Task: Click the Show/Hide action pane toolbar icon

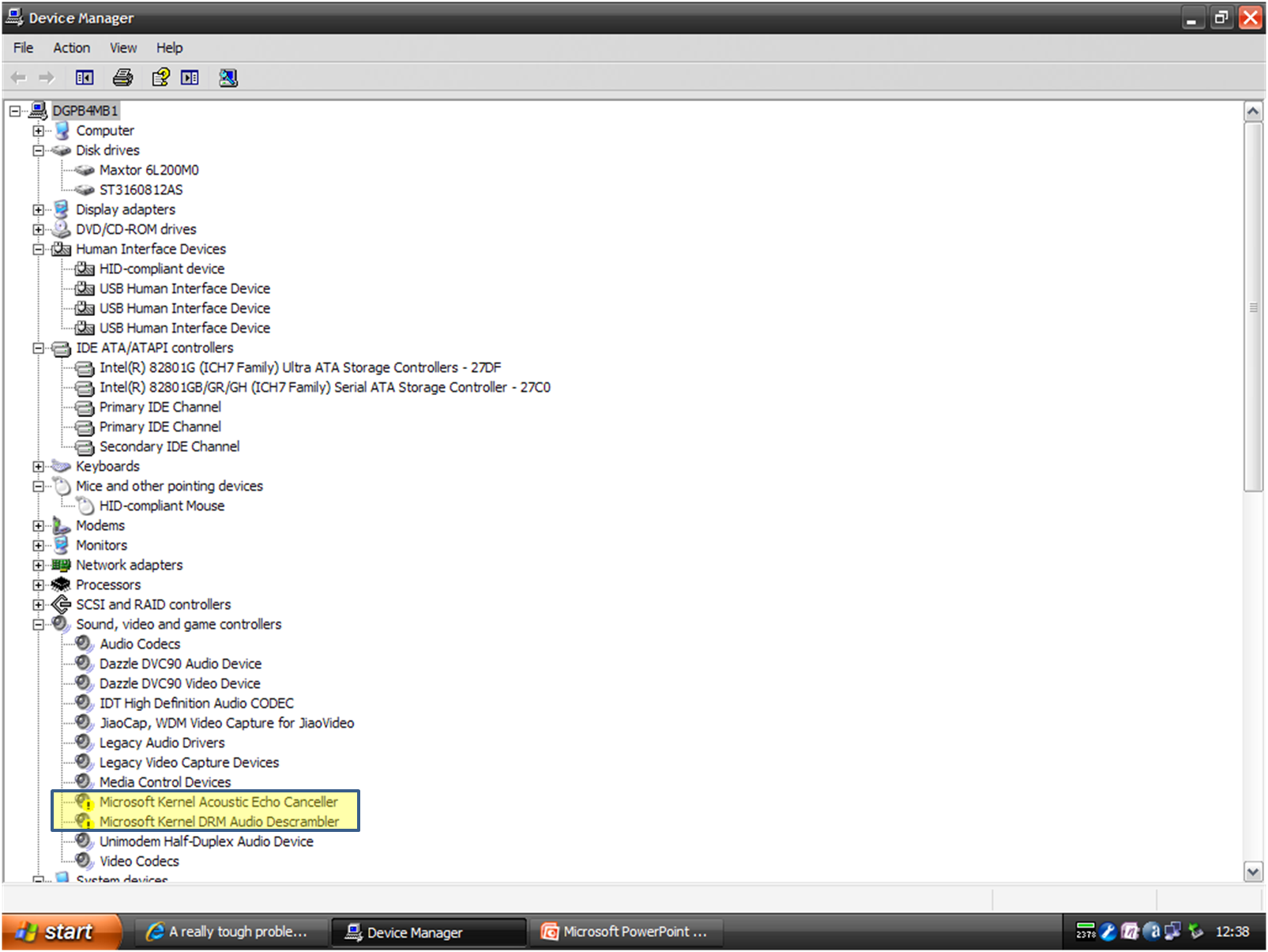Action: coord(190,77)
